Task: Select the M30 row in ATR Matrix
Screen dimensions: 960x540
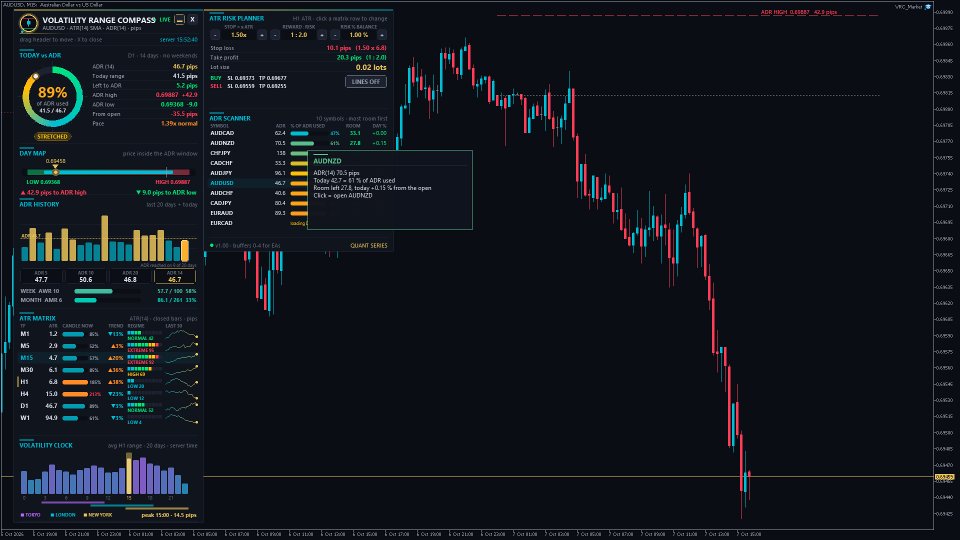Action: point(108,370)
